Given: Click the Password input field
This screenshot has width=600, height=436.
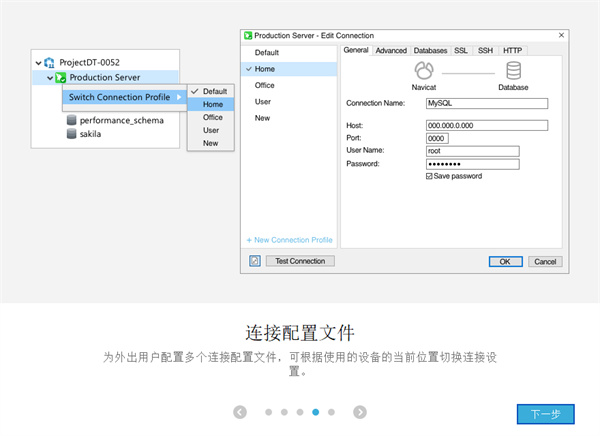Looking at the screenshot, I should [473, 164].
